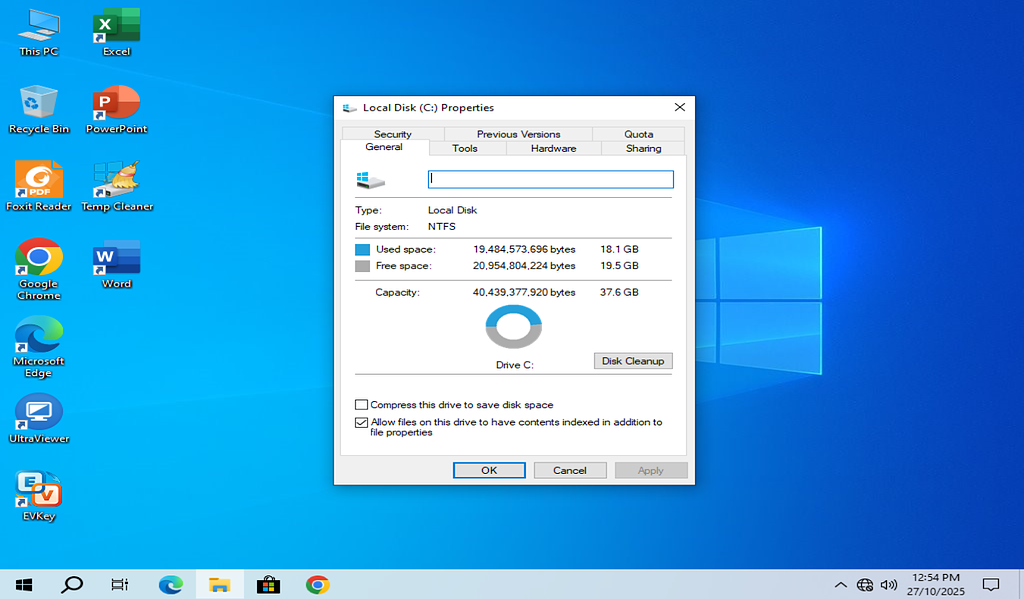Open the Excel desktop shortcut
Screen dimensions: 1024x599
click(x=116, y=28)
